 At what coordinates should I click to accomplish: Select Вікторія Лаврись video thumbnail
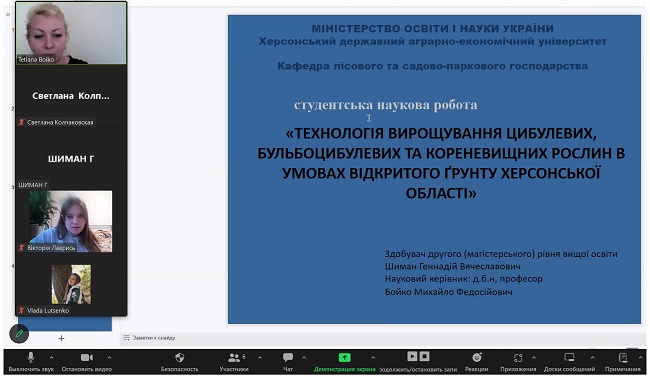click(x=71, y=221)
